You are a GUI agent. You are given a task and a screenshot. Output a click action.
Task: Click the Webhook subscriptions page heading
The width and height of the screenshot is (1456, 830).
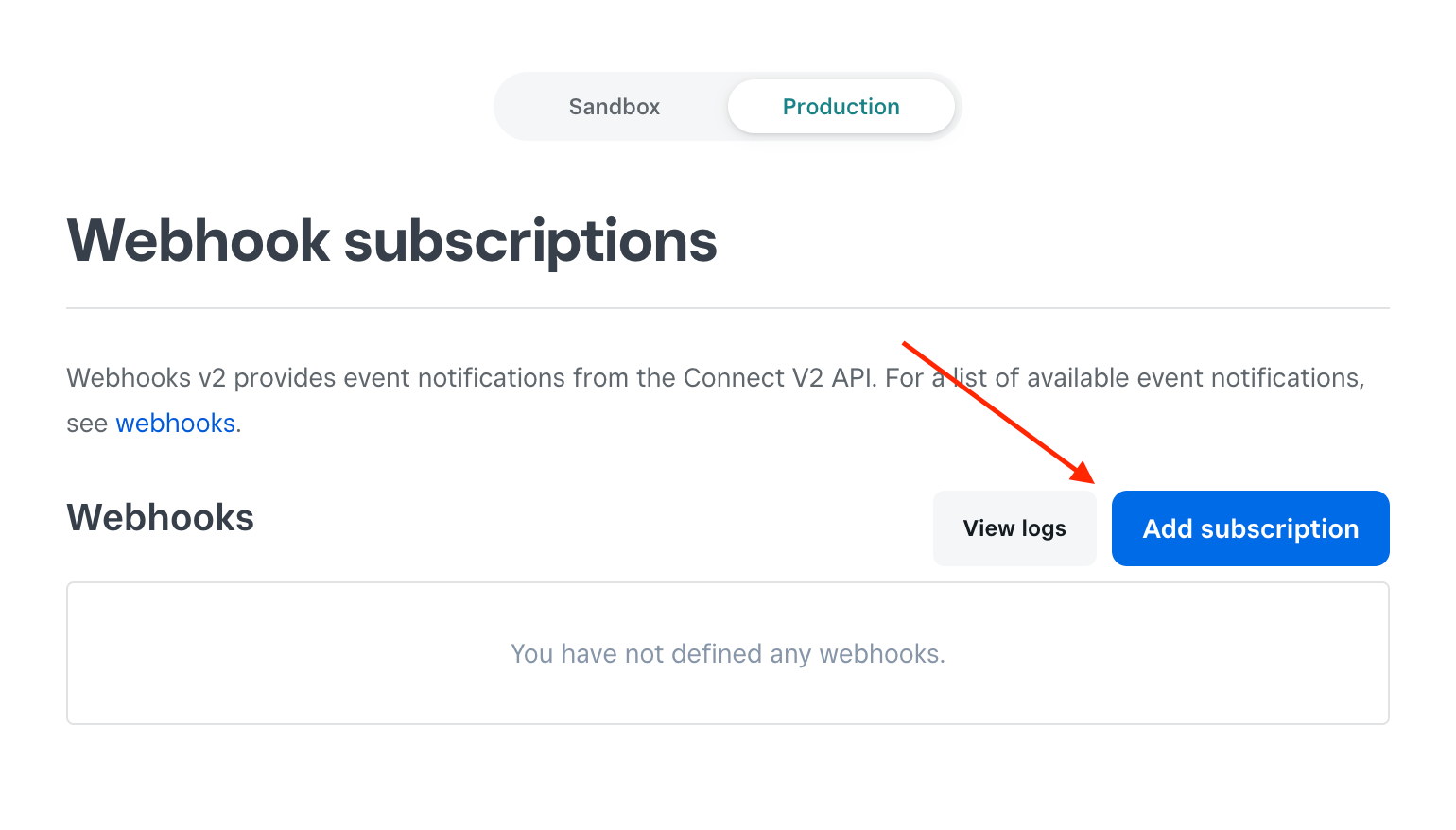[391, 241]
